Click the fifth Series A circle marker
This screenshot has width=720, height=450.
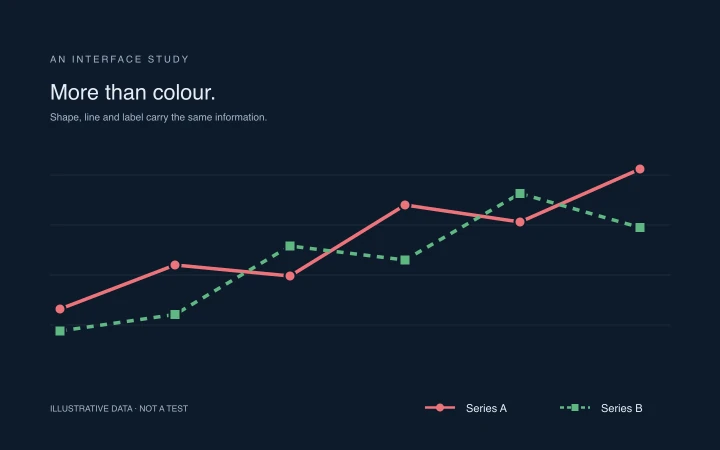click(x=520, y=222)
